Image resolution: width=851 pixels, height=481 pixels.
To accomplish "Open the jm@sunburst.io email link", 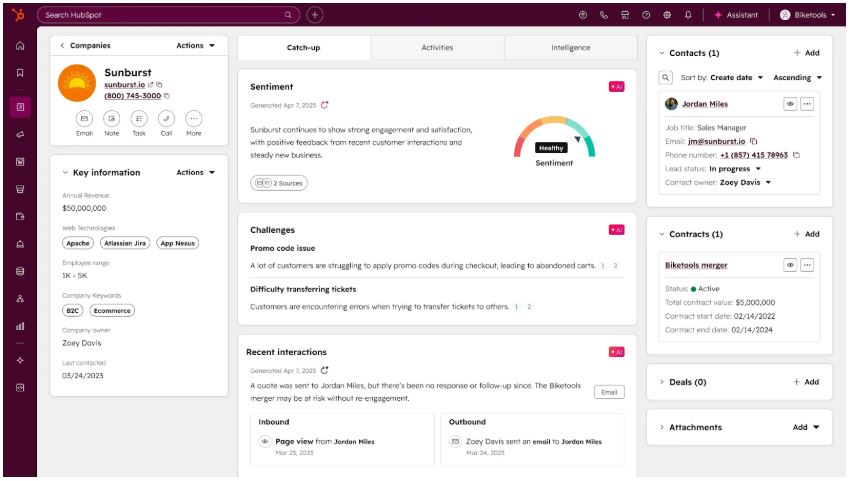I will tap(716, 141).
